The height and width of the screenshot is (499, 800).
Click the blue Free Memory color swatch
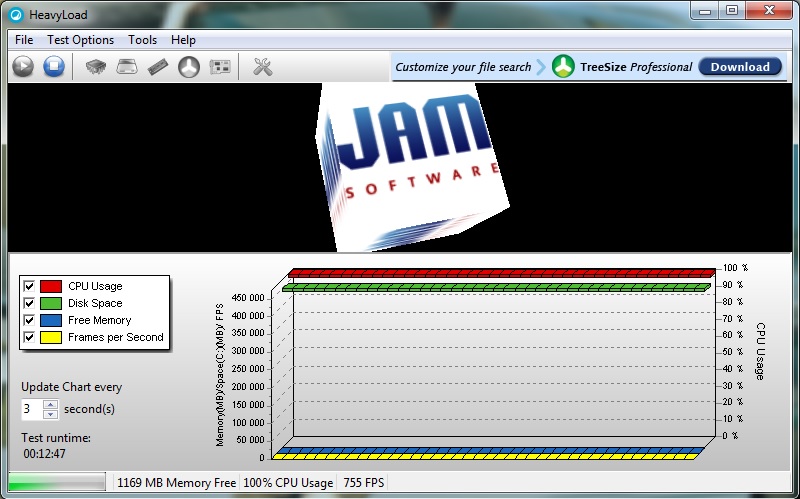(x=51, y=320)
